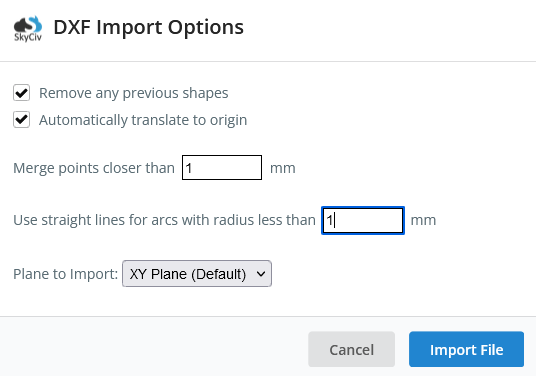536x376 pixels.
Task: Click the "Automatically translate to origin" label text
Action: pyautogui.click(x=143, y=120)
